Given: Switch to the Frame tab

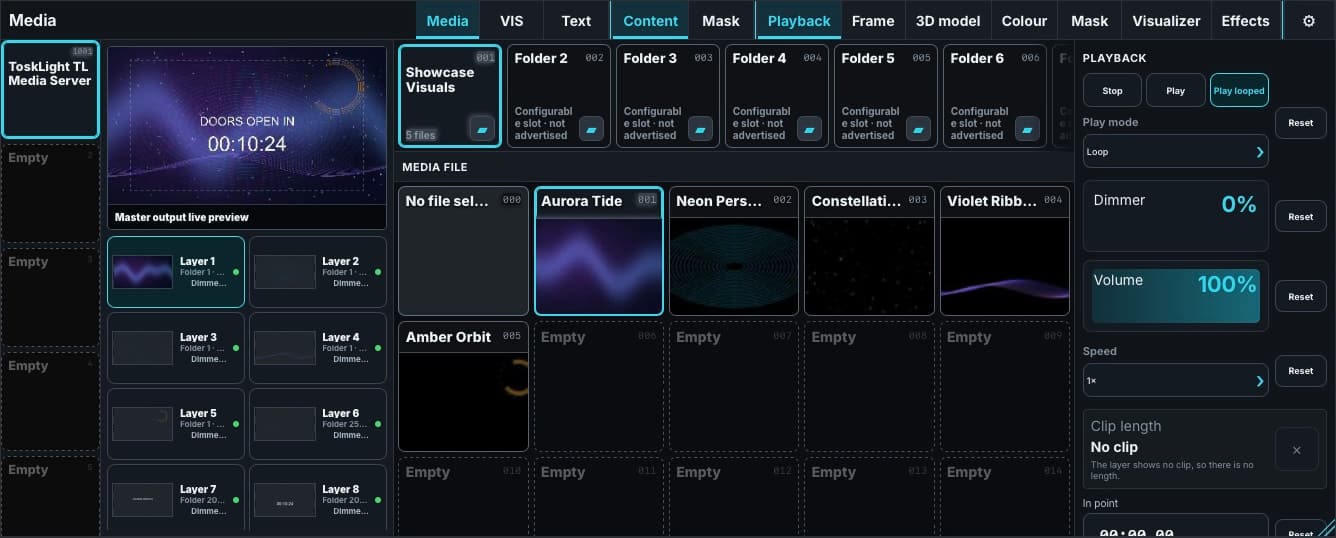Looking at the screenshot, I should 873,20.
